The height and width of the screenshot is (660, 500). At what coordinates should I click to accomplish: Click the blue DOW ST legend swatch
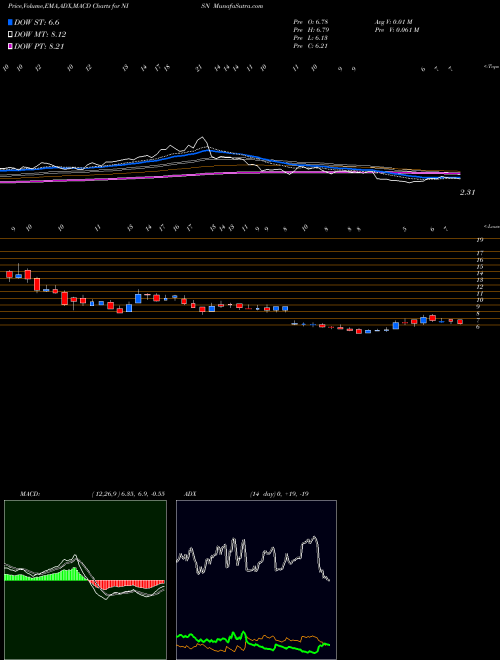(10, 22)
